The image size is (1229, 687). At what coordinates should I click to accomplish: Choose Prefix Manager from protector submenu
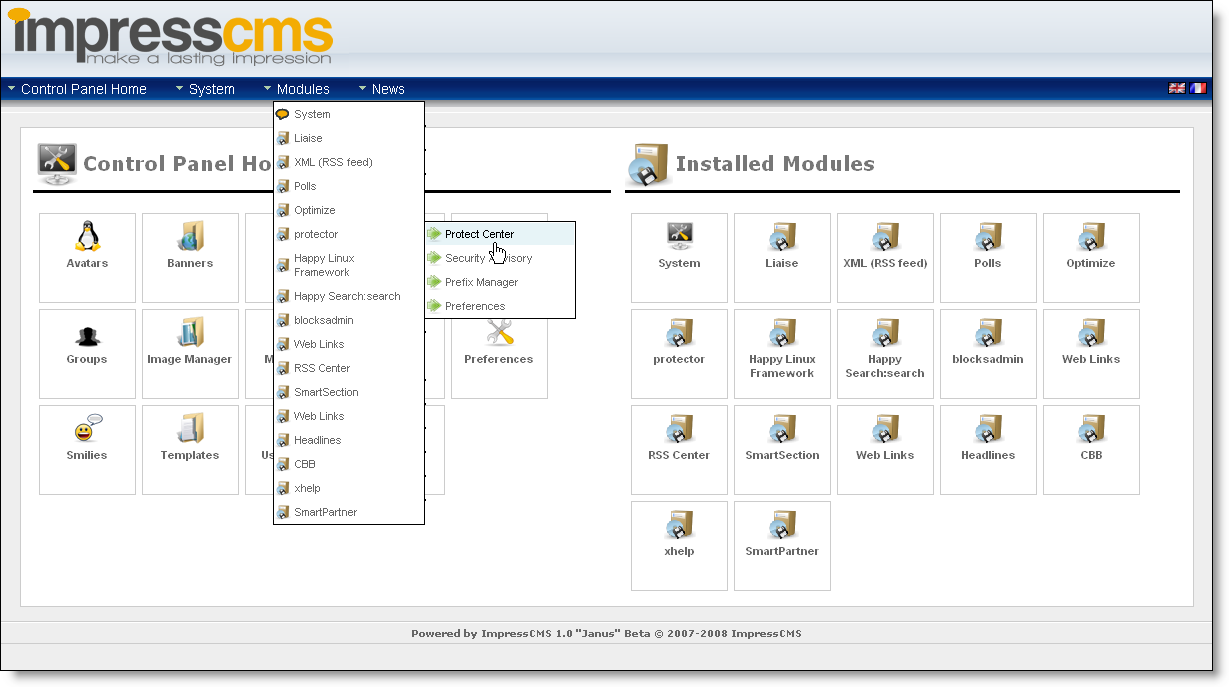coord(481,282)
